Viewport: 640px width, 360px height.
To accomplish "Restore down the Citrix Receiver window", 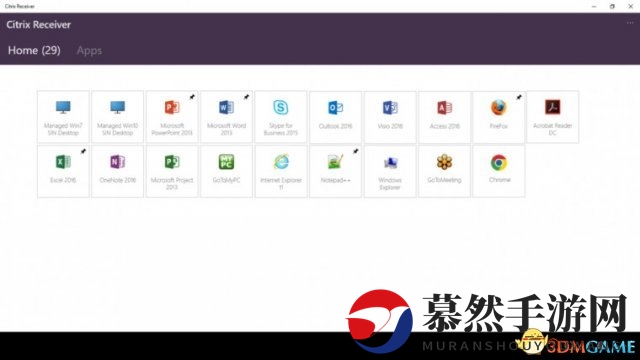I will coord(612,6).
